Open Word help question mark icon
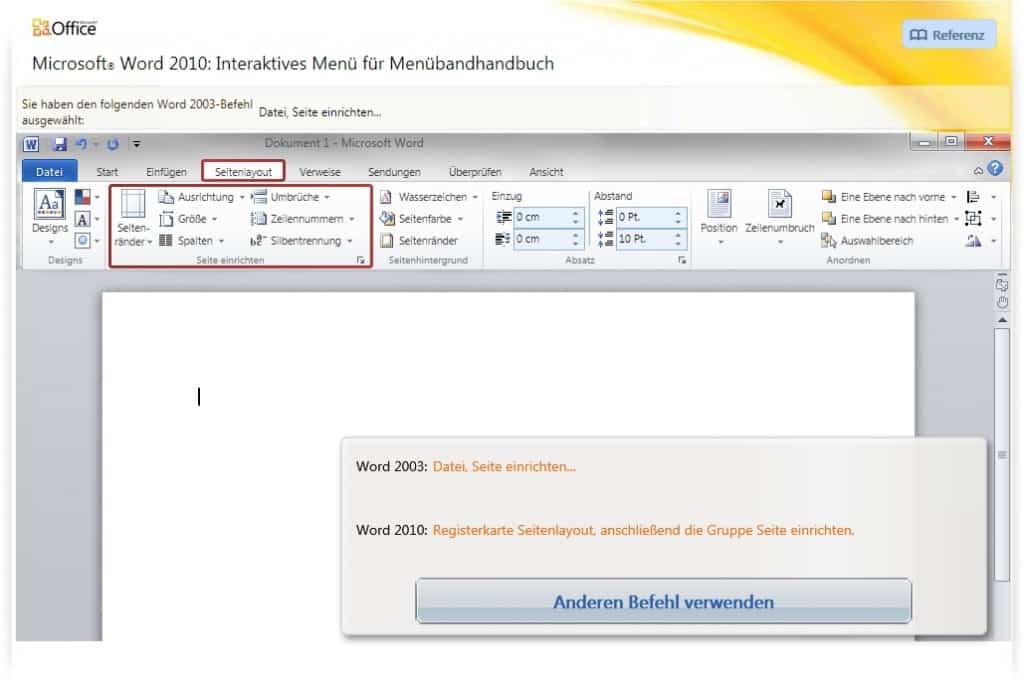The width and height of the screenshot is (1024, 681). [x=995, y=169]
